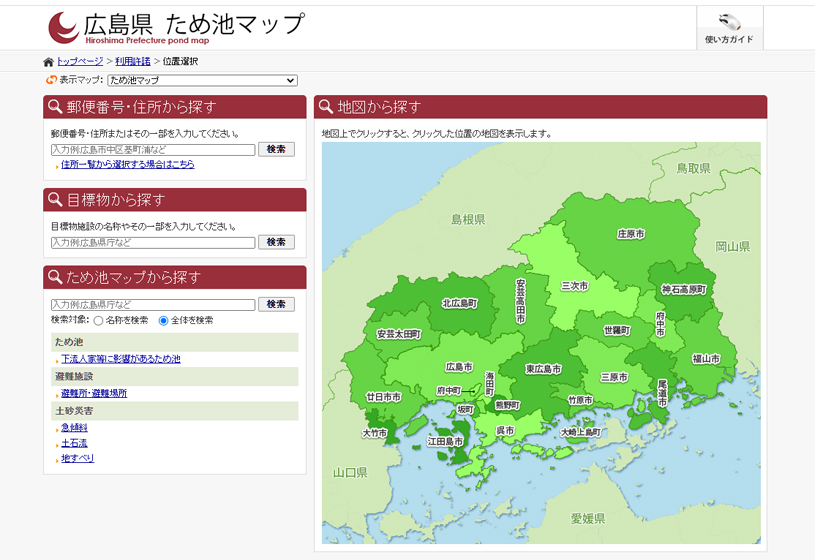
Task: Select the 全体を検索 radio button
Action: coord(164,321)
